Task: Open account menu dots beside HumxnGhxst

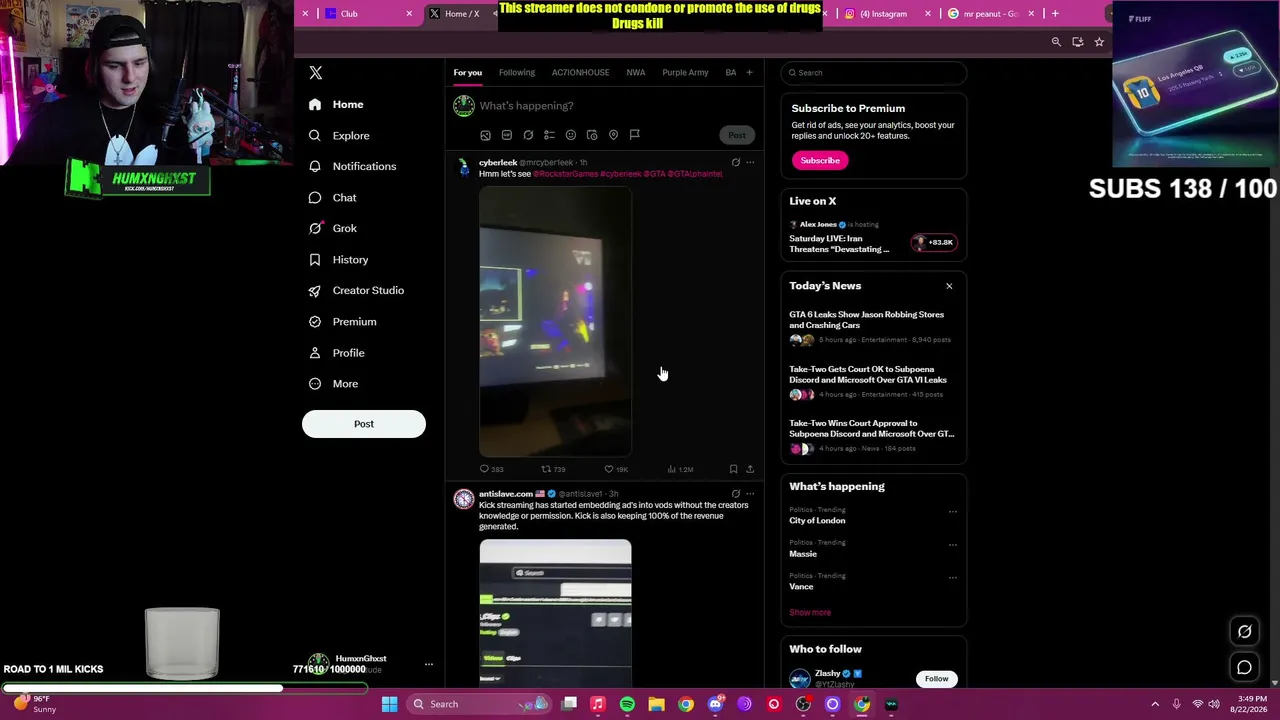Action: click(428, 664)
